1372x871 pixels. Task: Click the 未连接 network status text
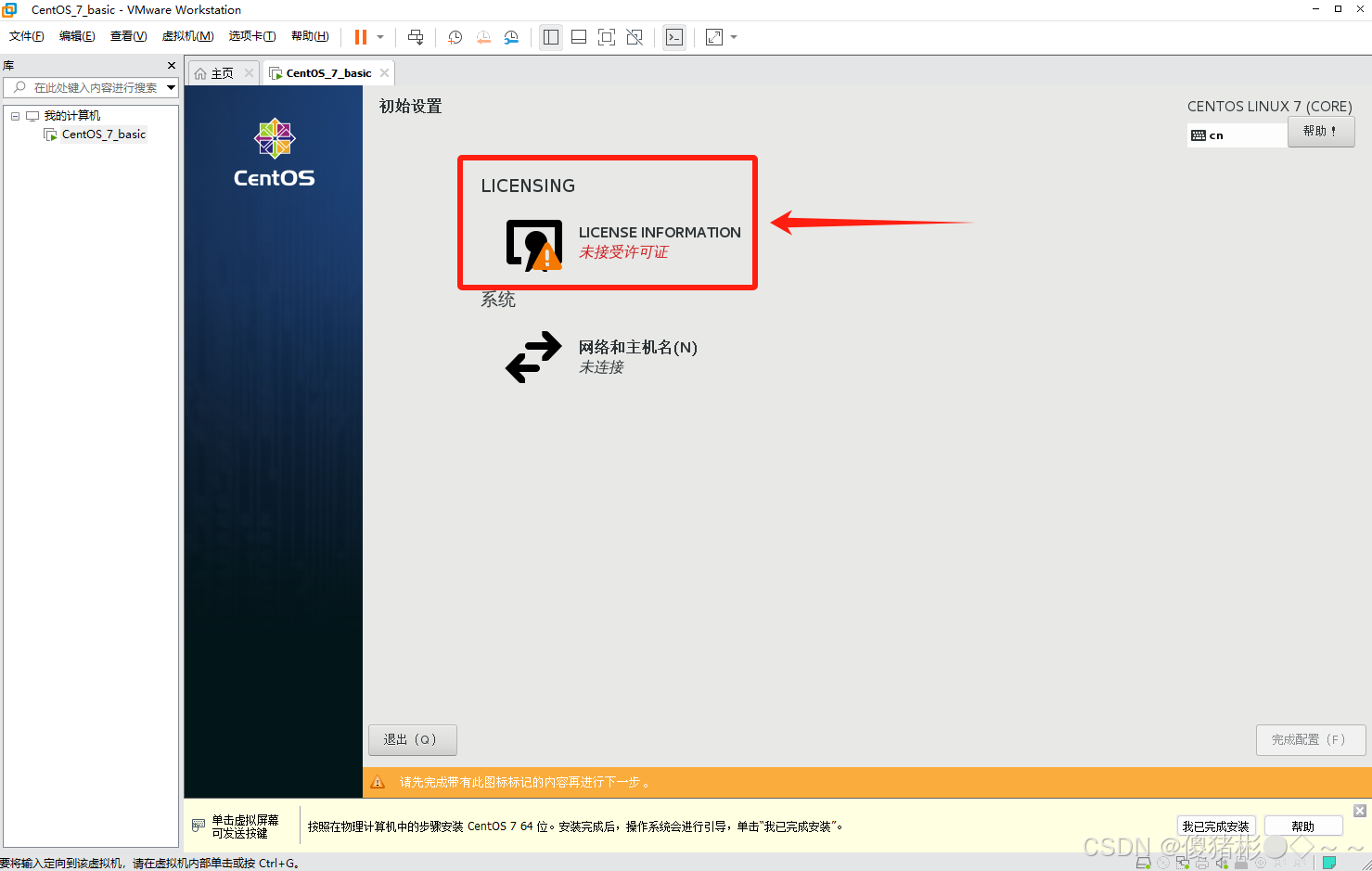[601, 367]
